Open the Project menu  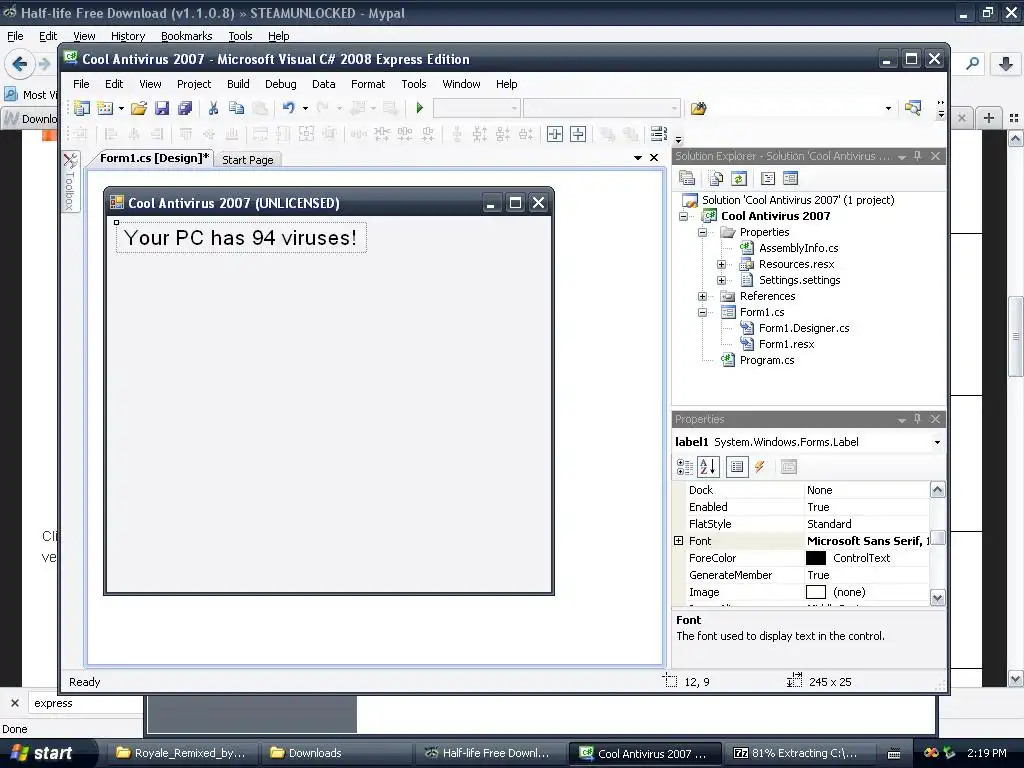pyautogui.click(x=194, y=84)
